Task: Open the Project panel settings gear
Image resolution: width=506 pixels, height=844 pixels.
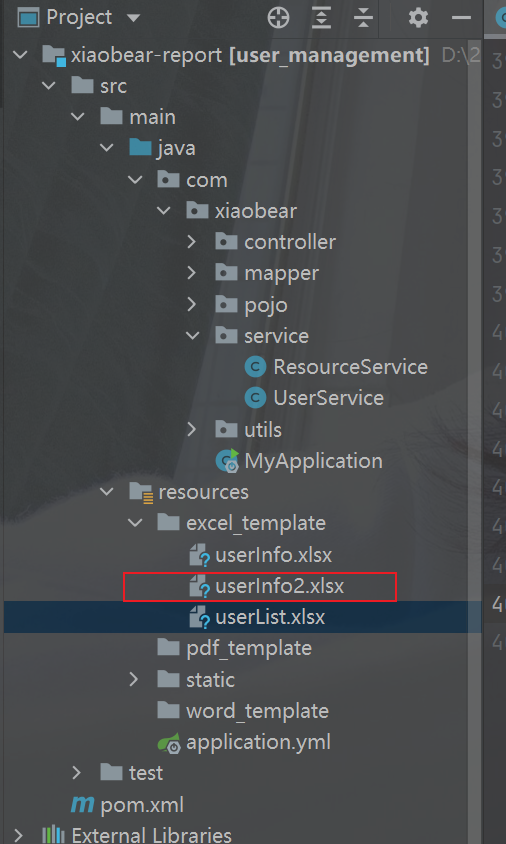Action: tap(418, 18)
